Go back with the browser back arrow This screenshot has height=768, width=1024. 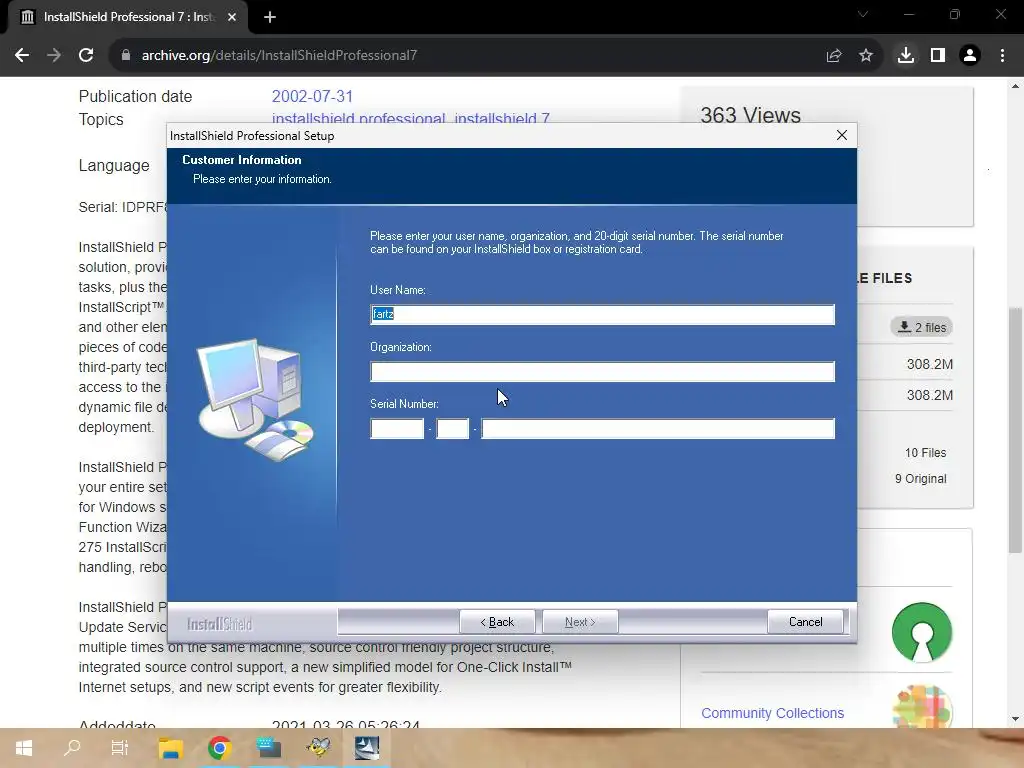click(x=22, y=56)
